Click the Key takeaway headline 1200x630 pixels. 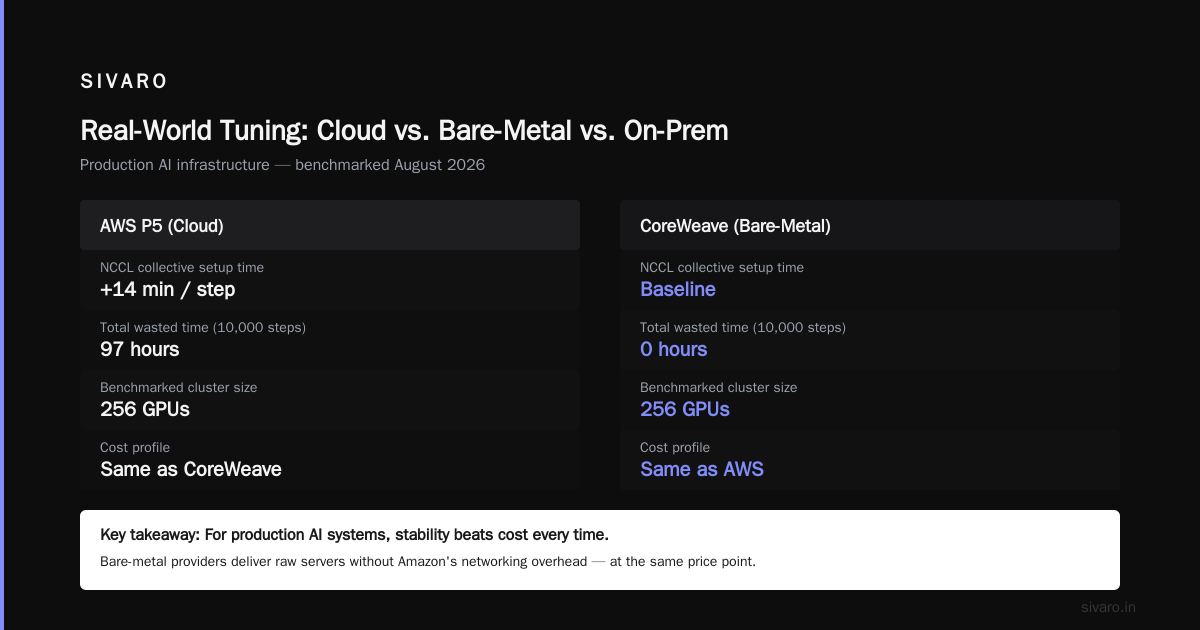click(x=355, y=534)
